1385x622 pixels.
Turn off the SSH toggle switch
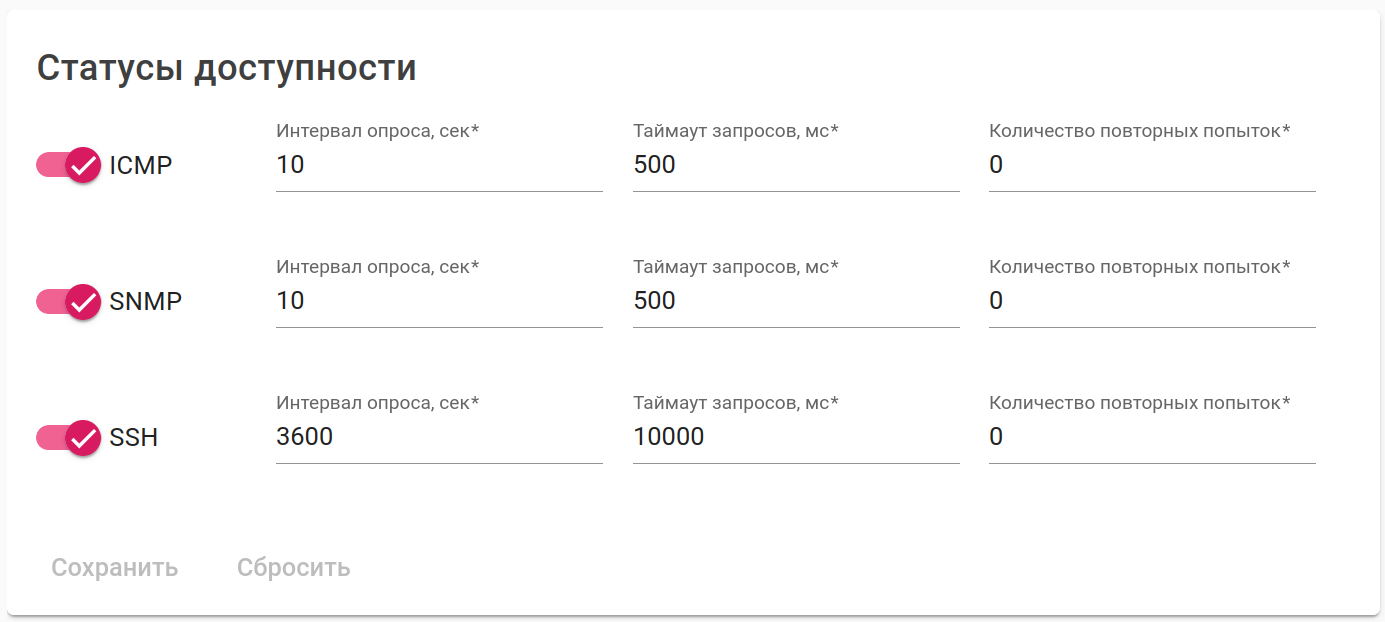(x=69, y=437)
